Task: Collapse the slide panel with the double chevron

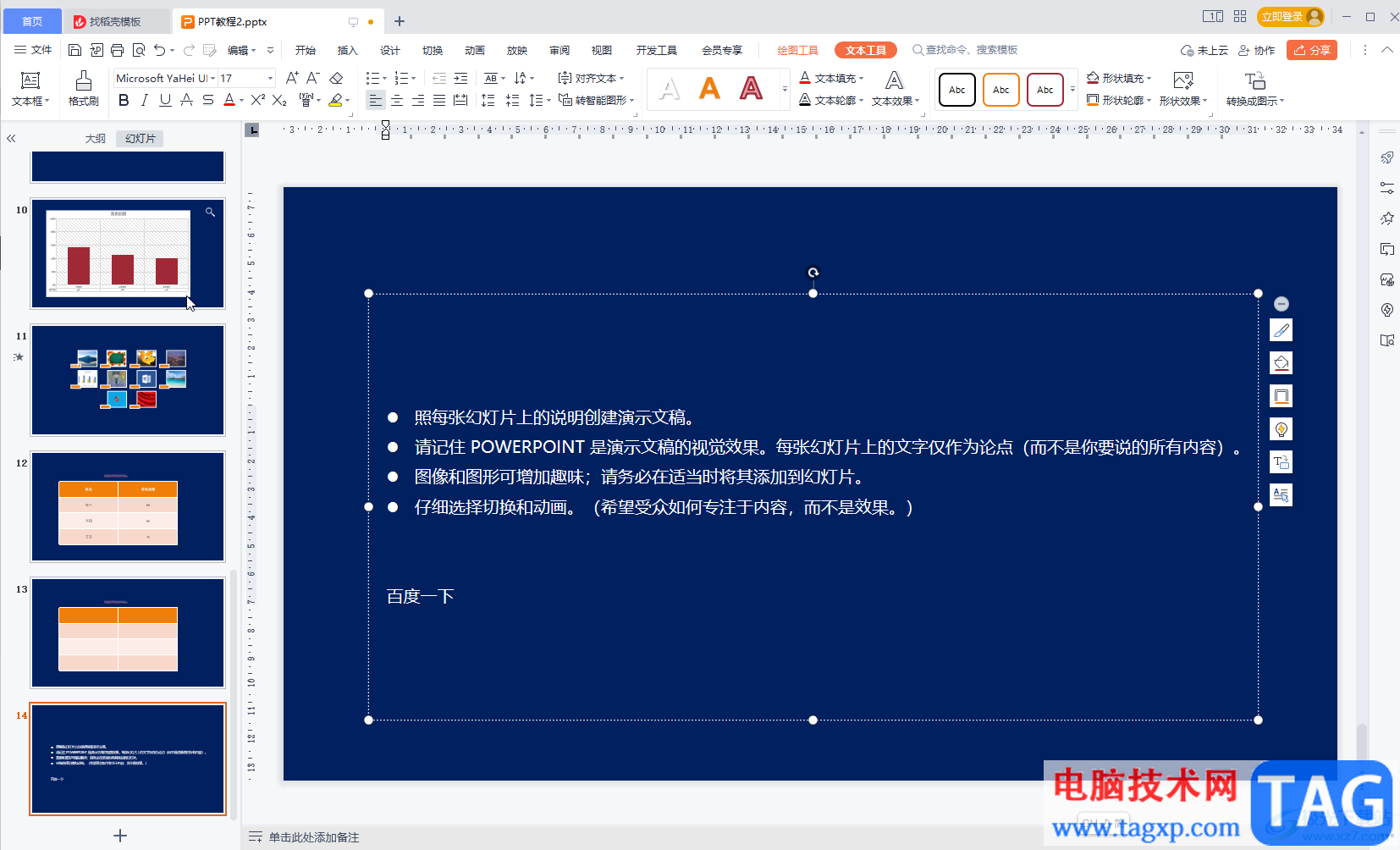Action: 11,138
